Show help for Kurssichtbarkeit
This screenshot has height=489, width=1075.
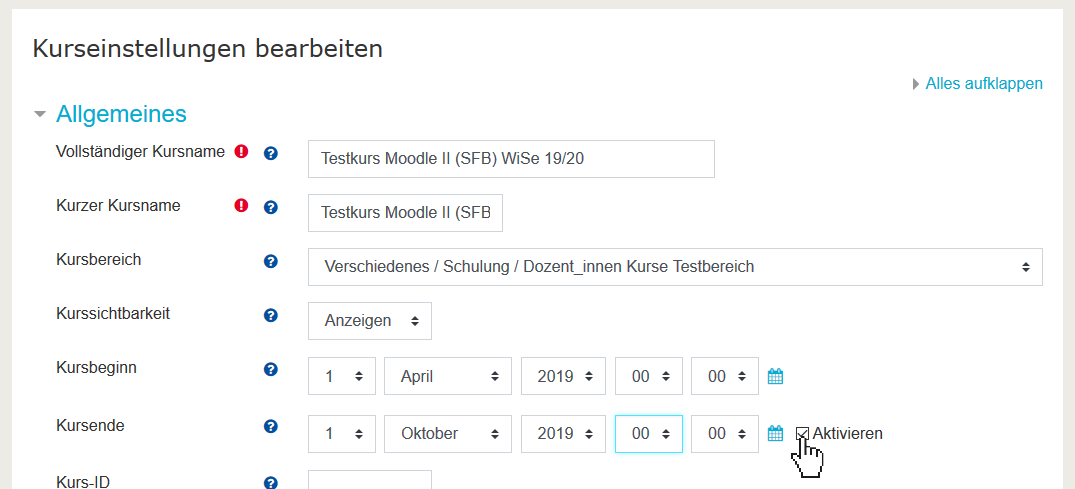(270, 316)
